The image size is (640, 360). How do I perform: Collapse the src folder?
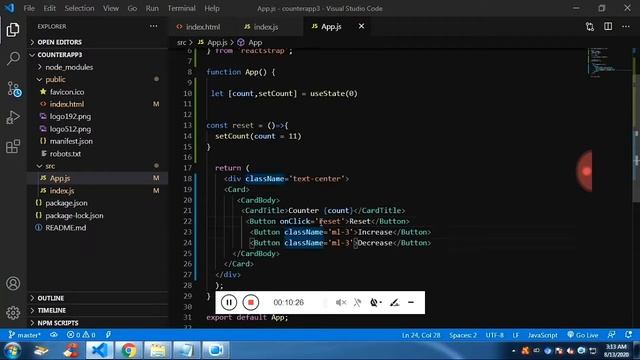pos(98,166)
